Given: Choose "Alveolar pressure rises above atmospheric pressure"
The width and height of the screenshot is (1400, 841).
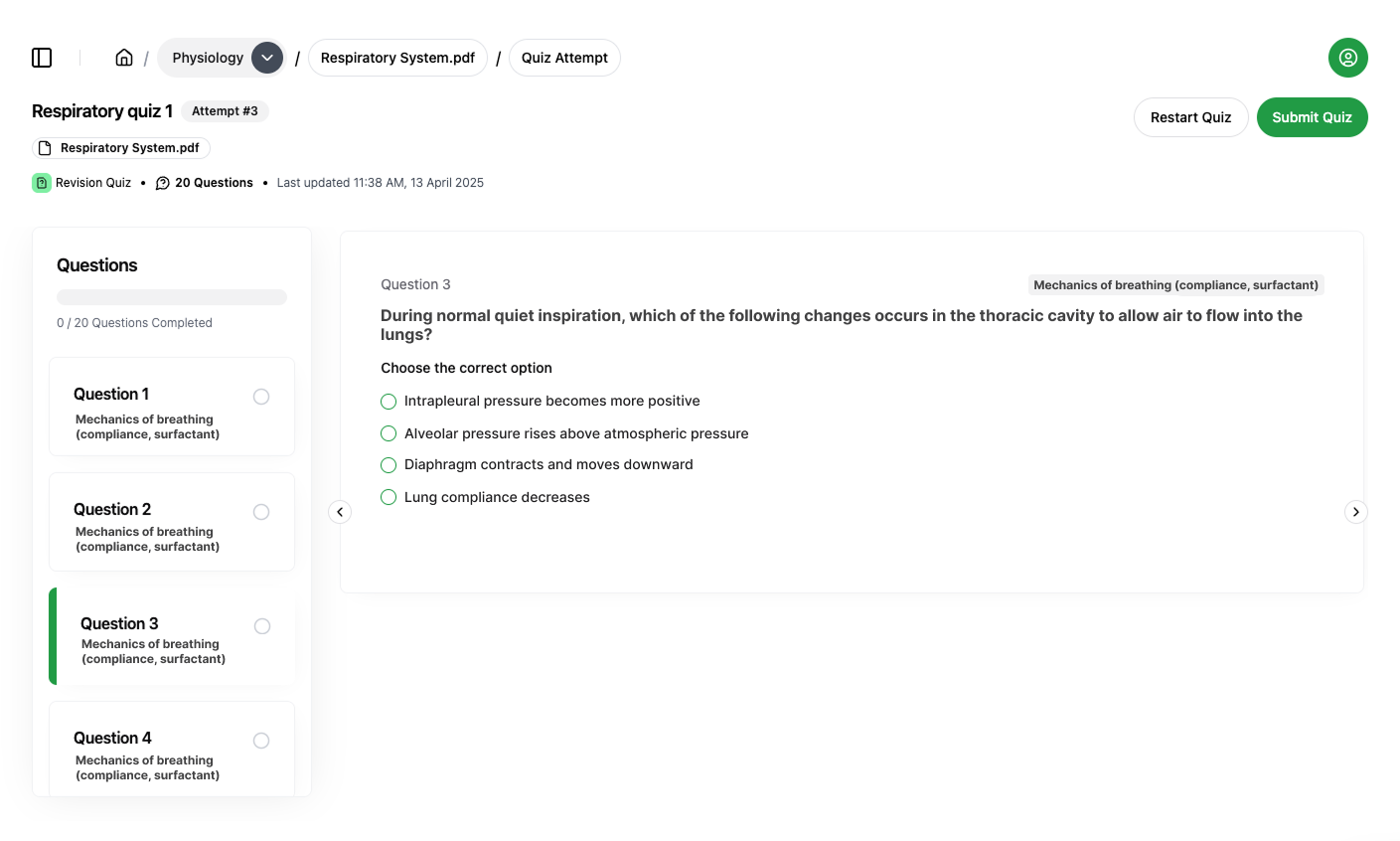Looking at the screenshot, I should [389, 433].
